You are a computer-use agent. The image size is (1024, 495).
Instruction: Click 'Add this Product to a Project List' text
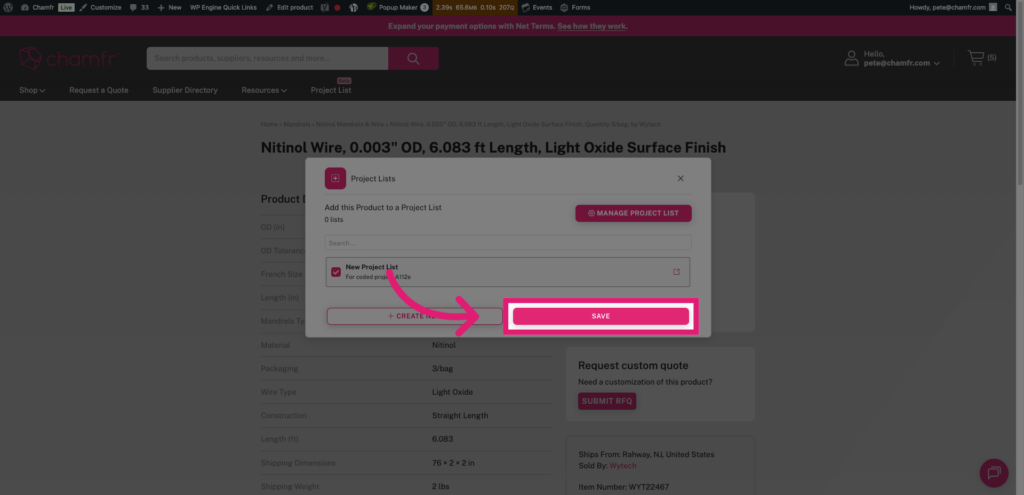pos(383,208)
